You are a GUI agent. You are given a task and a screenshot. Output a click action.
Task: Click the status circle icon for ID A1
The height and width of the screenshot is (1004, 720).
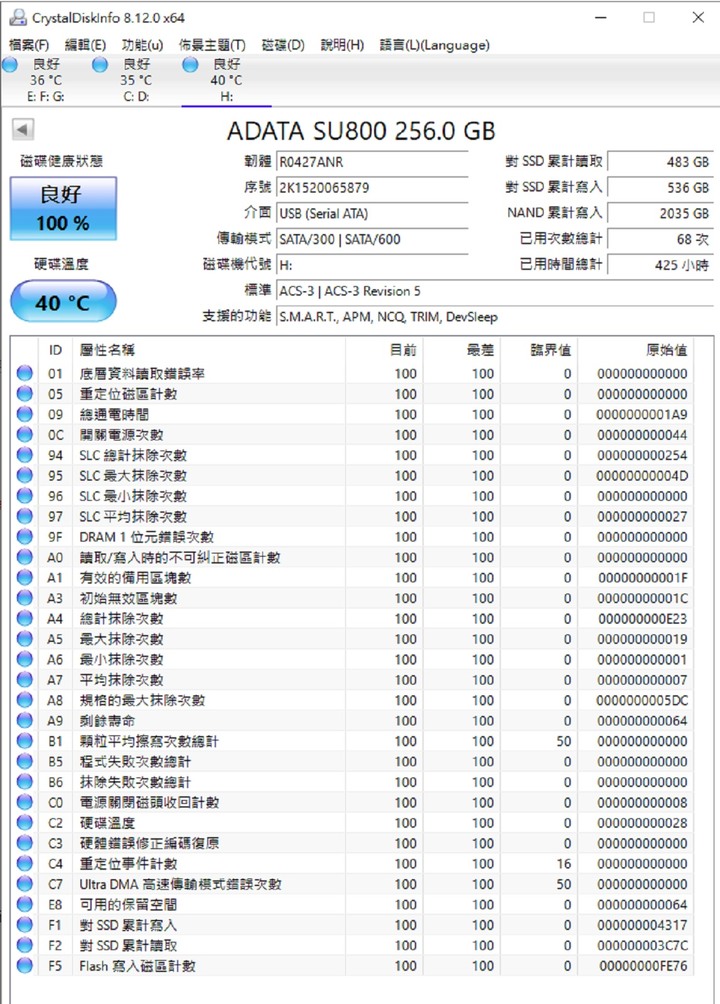point(25,577)
